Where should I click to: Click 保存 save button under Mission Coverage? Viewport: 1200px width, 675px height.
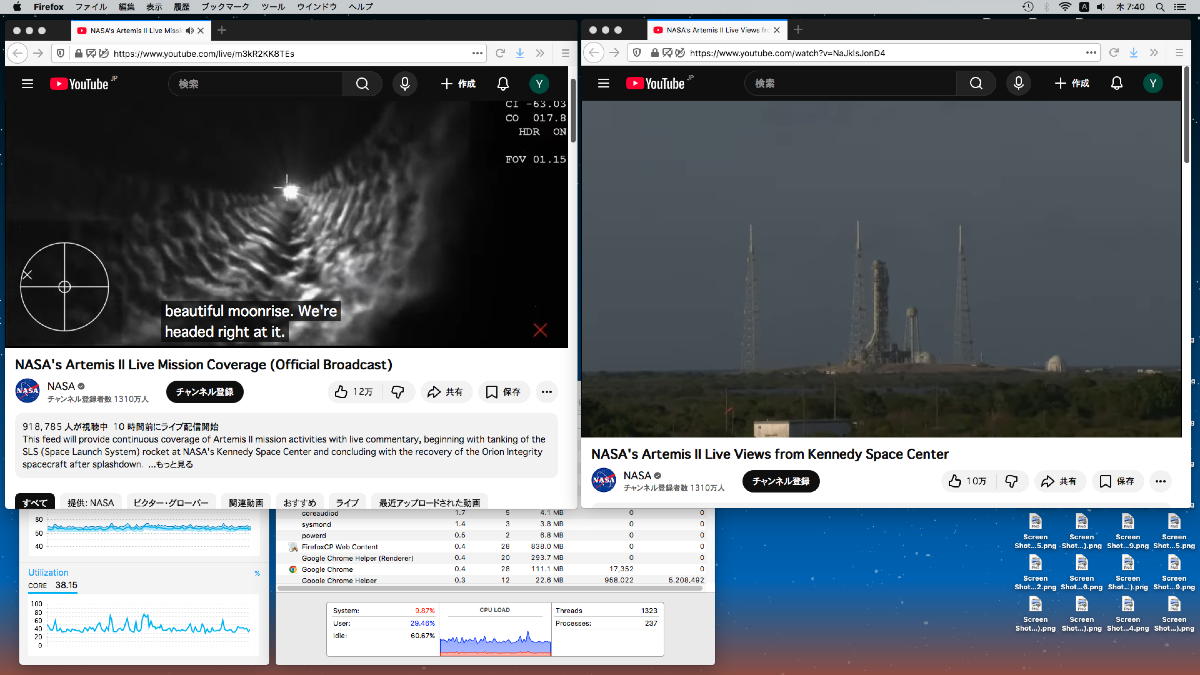click(504, 392)
